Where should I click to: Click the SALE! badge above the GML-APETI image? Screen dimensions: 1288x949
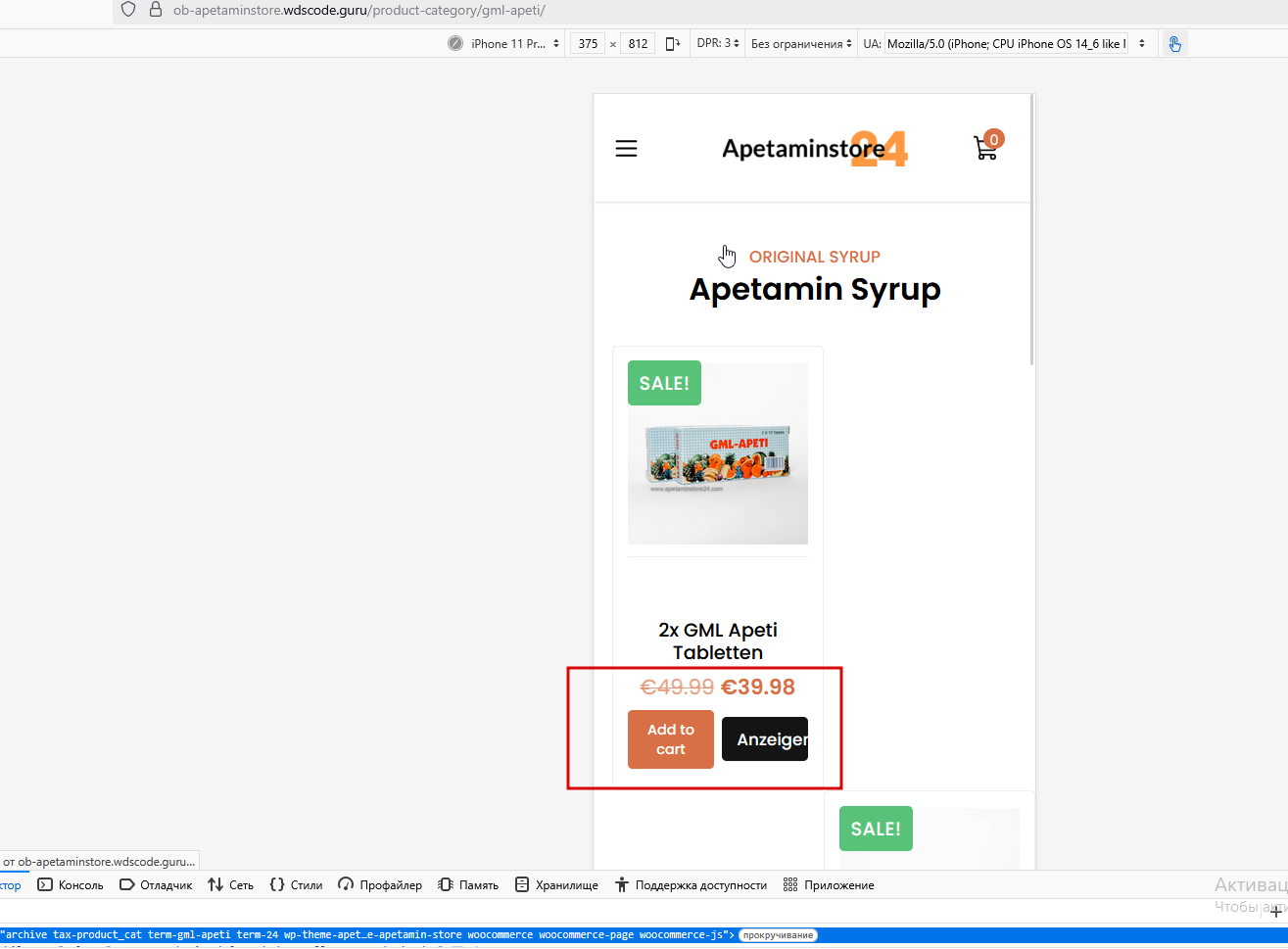tap(664, 383)
